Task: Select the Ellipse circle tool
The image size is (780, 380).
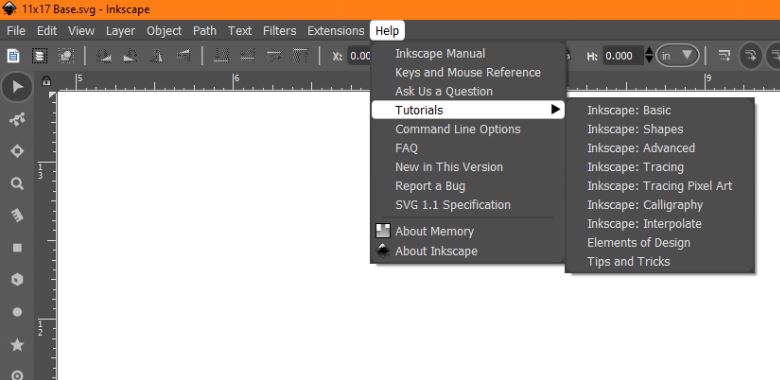Action: pyautogui.click(x=17, y=312)
